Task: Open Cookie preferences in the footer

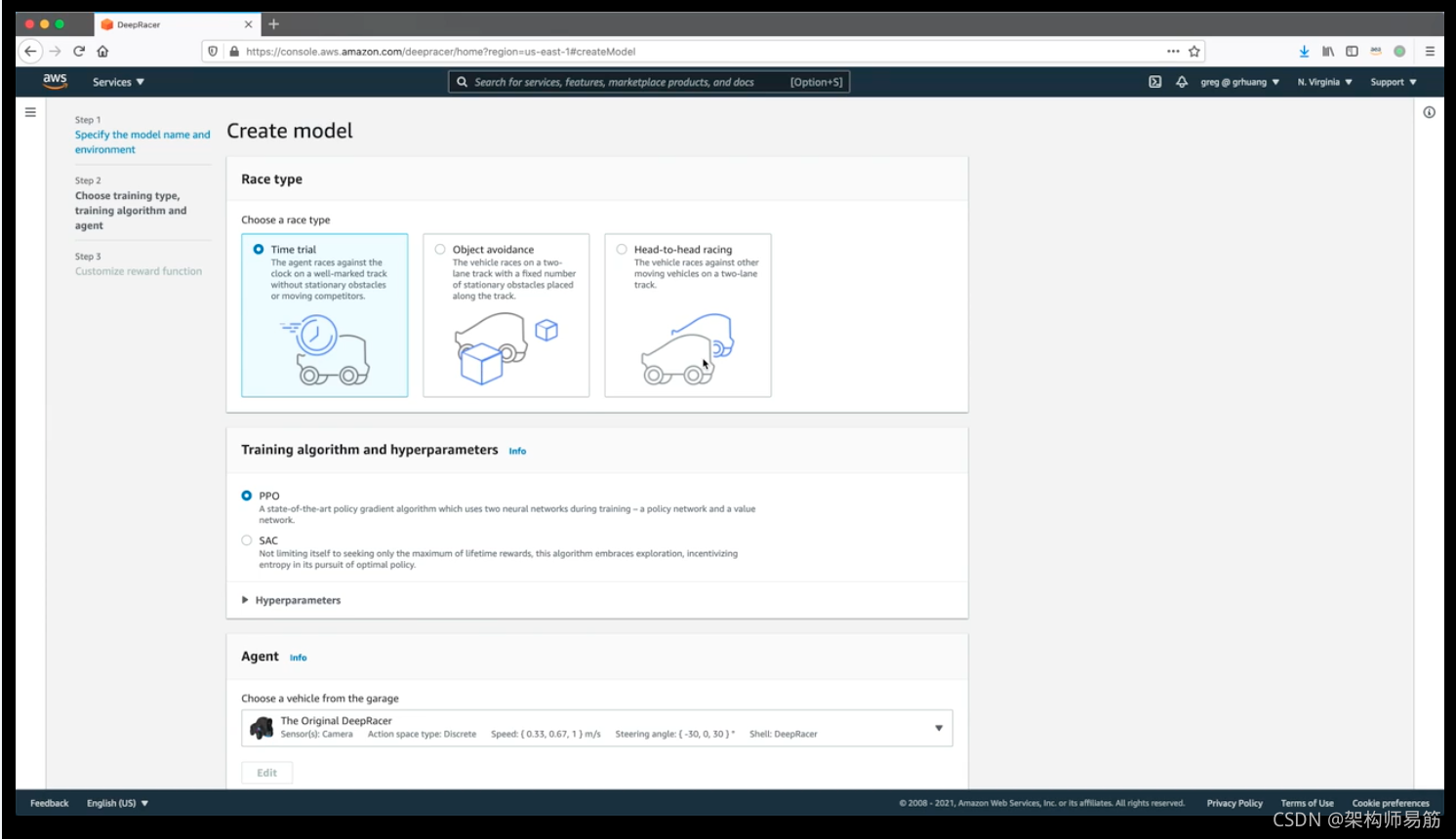Action: [1391, 804]
